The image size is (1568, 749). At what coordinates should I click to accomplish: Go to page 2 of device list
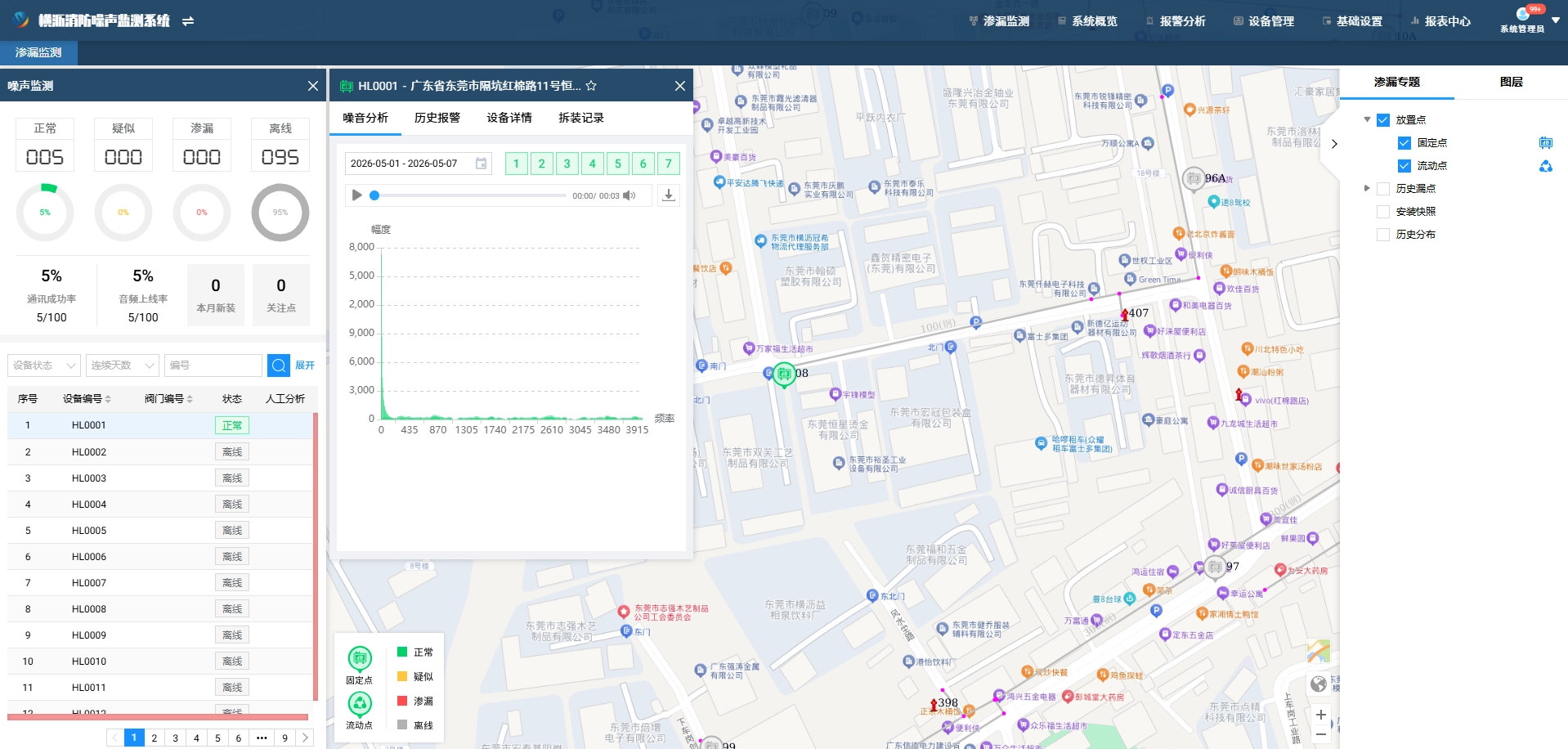(x=154, y=738)
